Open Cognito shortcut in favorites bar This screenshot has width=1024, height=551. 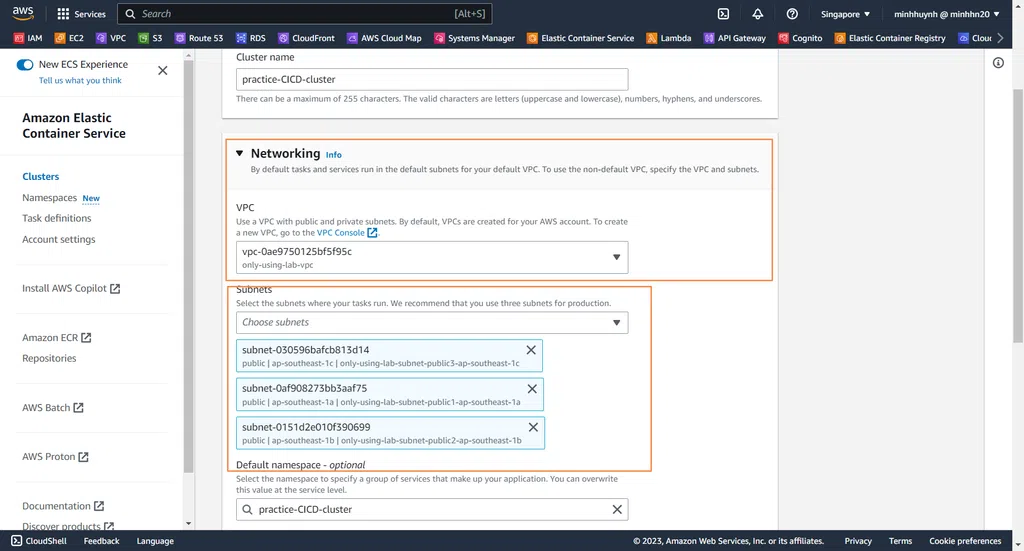point(800,38)
